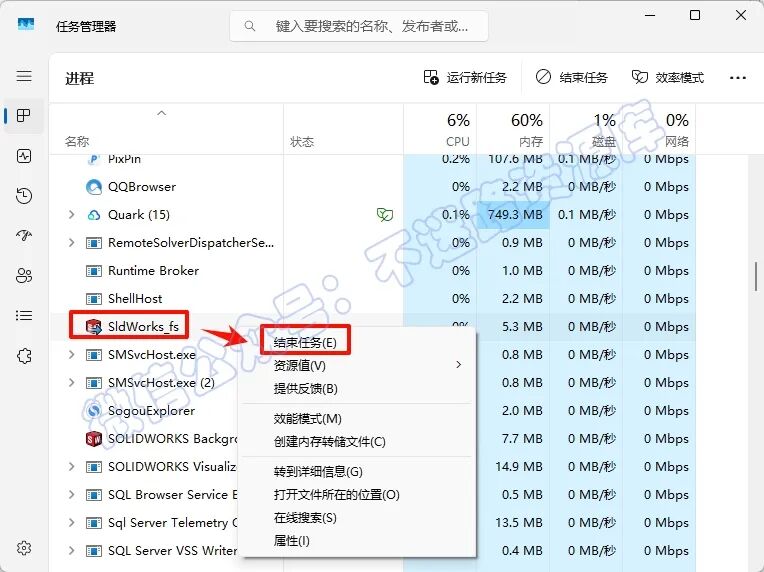Click the SogouExplorer process icon
The width and height of the screenshot is (764, 572).
click(94, 411)
